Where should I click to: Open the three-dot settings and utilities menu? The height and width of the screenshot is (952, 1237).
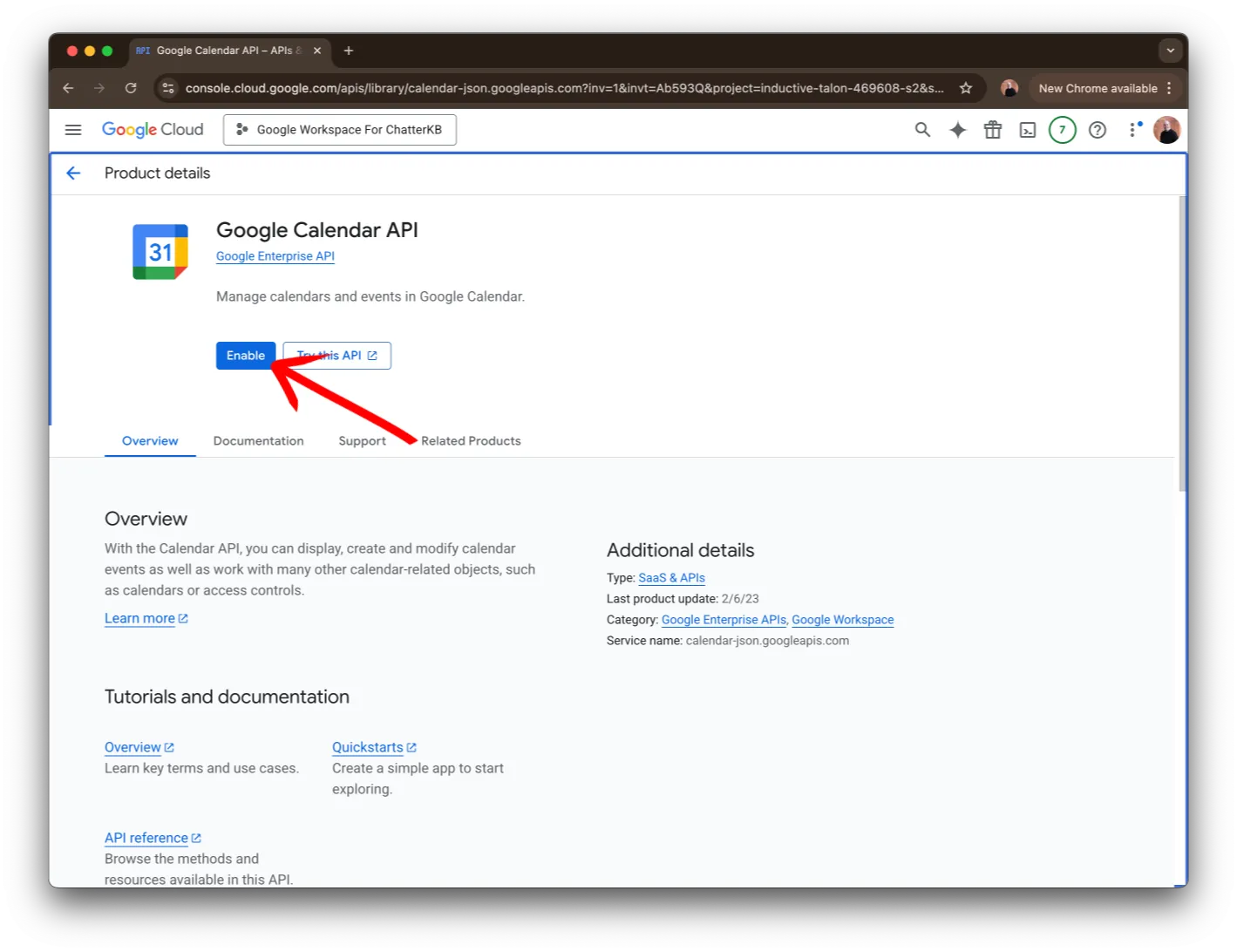(x=1133, y=130)
